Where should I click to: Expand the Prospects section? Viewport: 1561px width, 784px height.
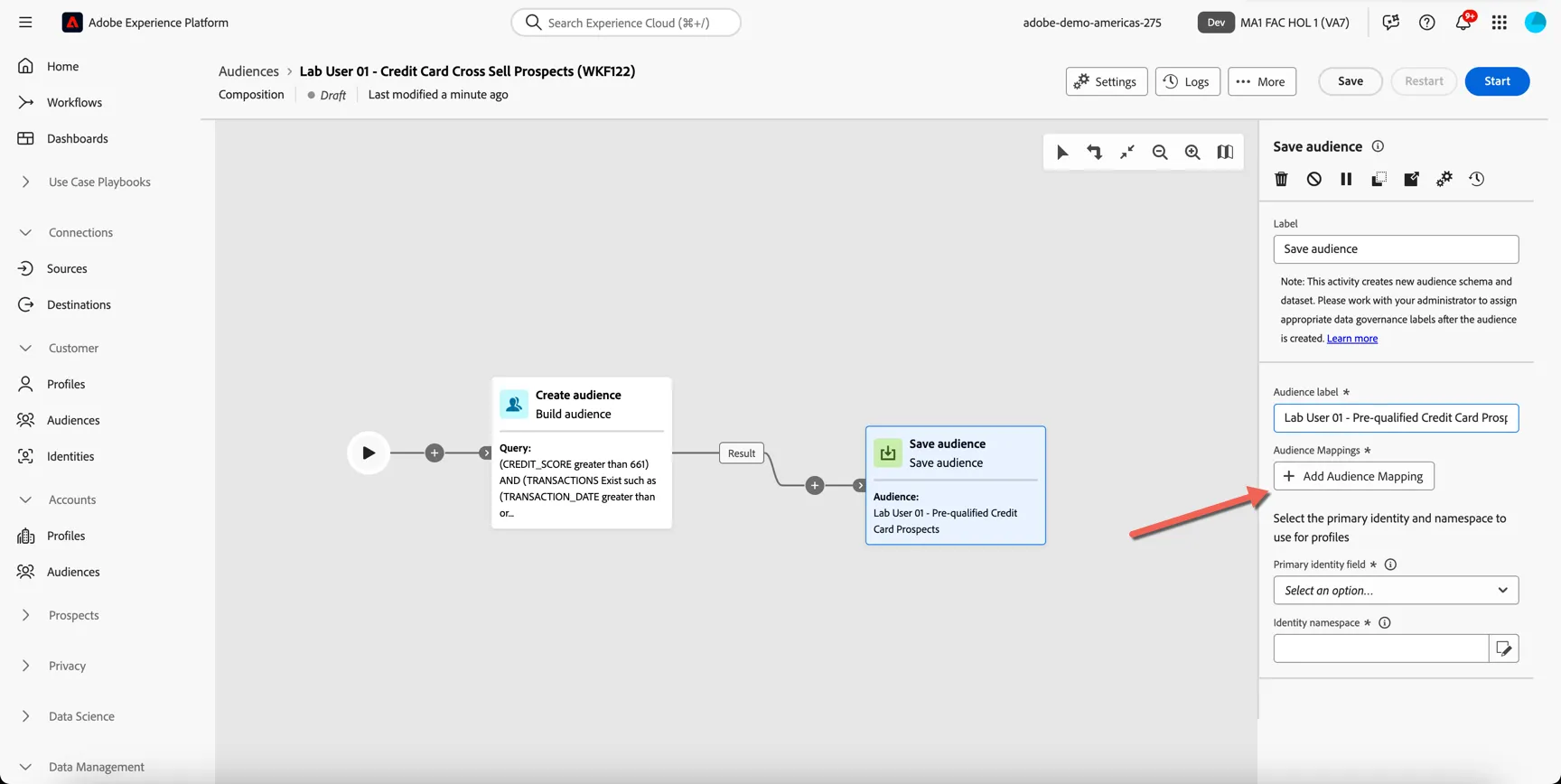[x=25, y=615]
